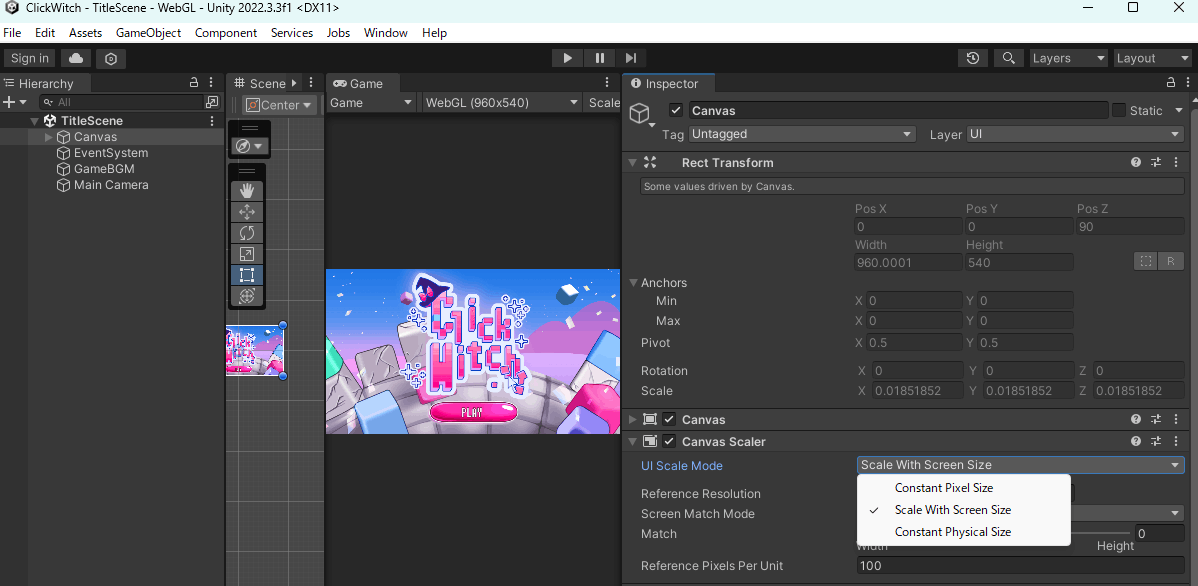Collapse the Rect Transform component
1198x586 pixels.
point(632,162)
